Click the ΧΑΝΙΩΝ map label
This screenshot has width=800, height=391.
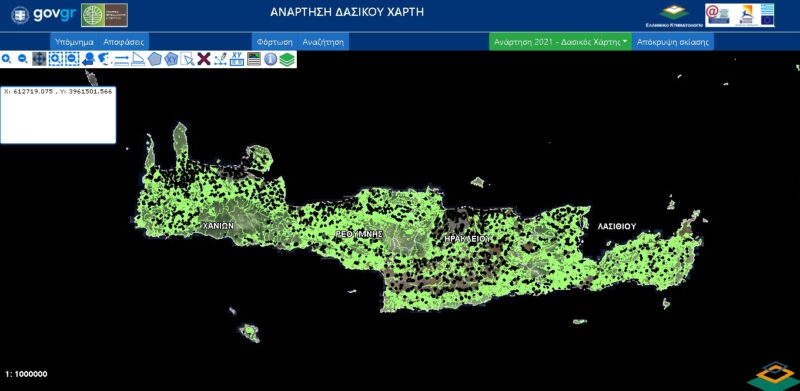[x=218, y=226]
